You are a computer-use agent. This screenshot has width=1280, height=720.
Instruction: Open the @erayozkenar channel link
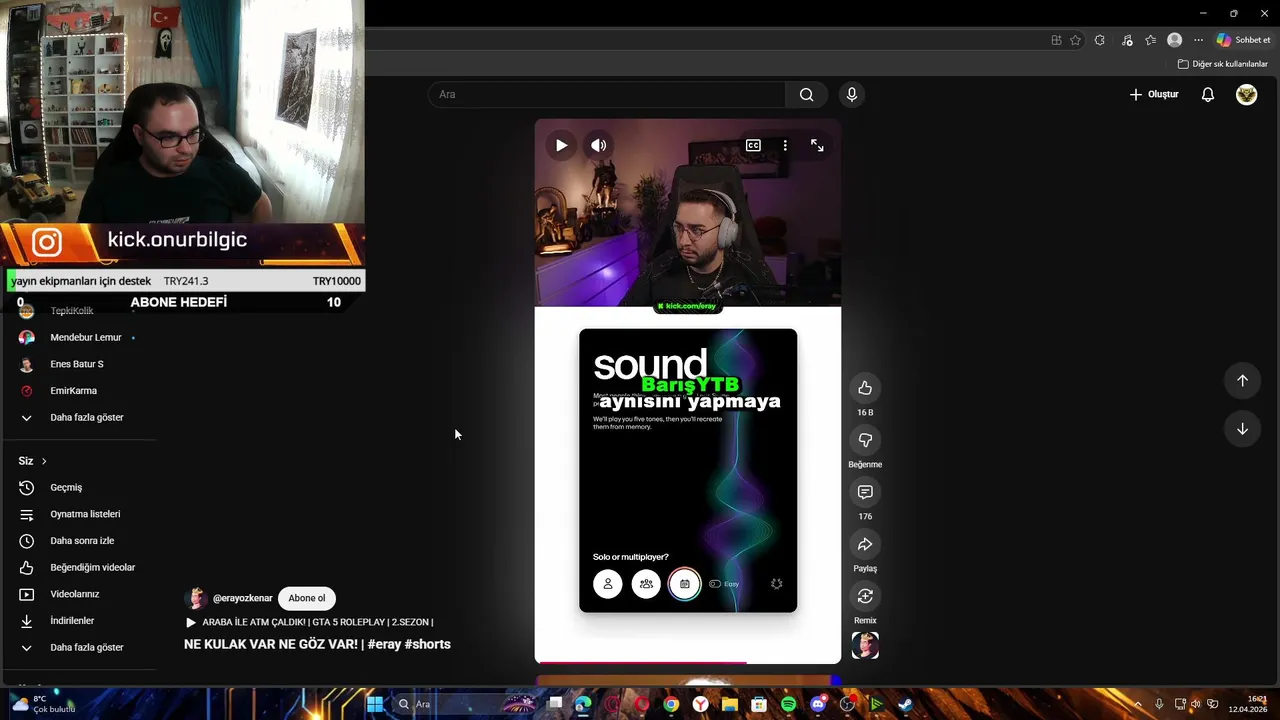click(242, 598)
